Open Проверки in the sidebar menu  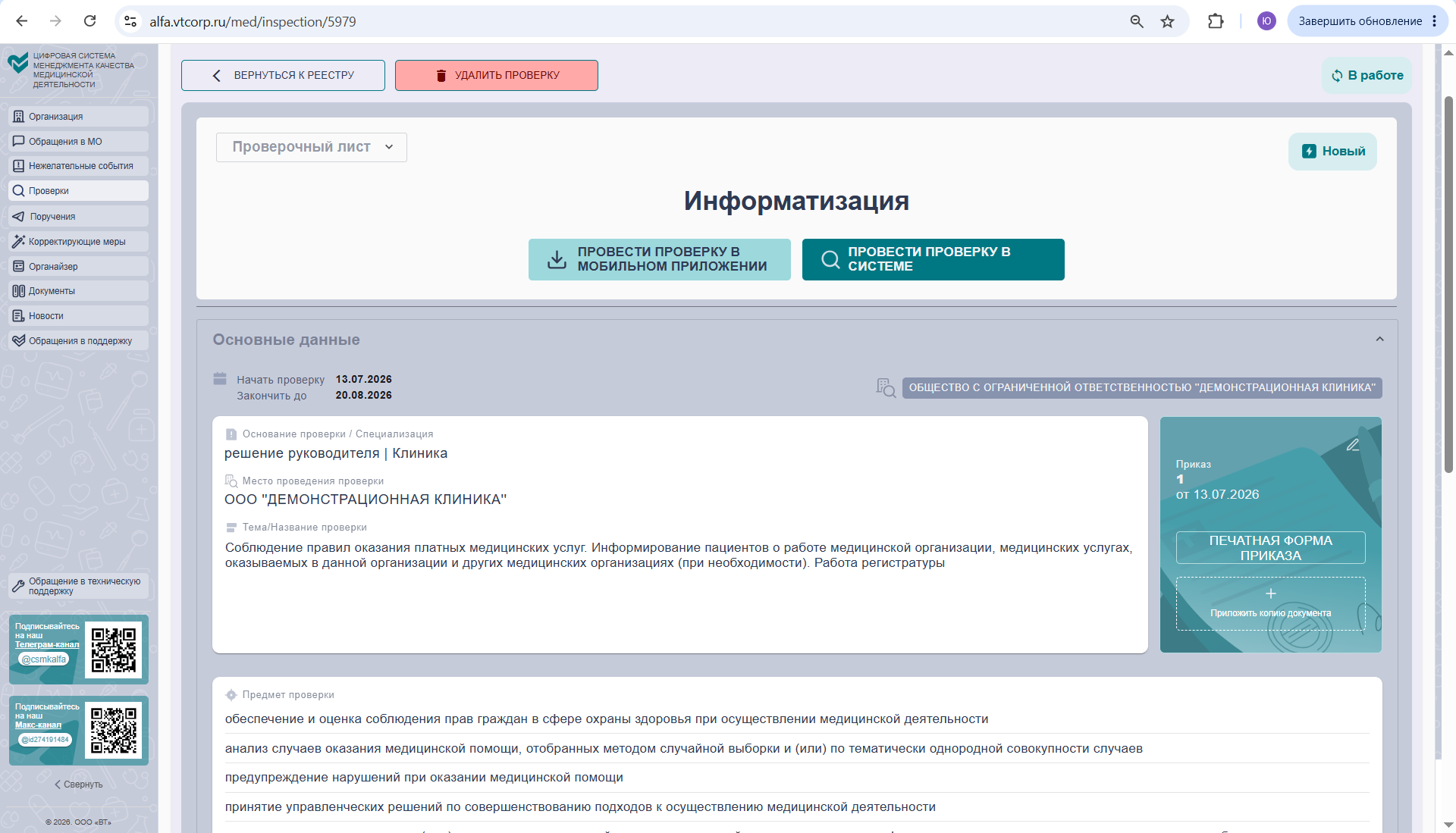79,191
